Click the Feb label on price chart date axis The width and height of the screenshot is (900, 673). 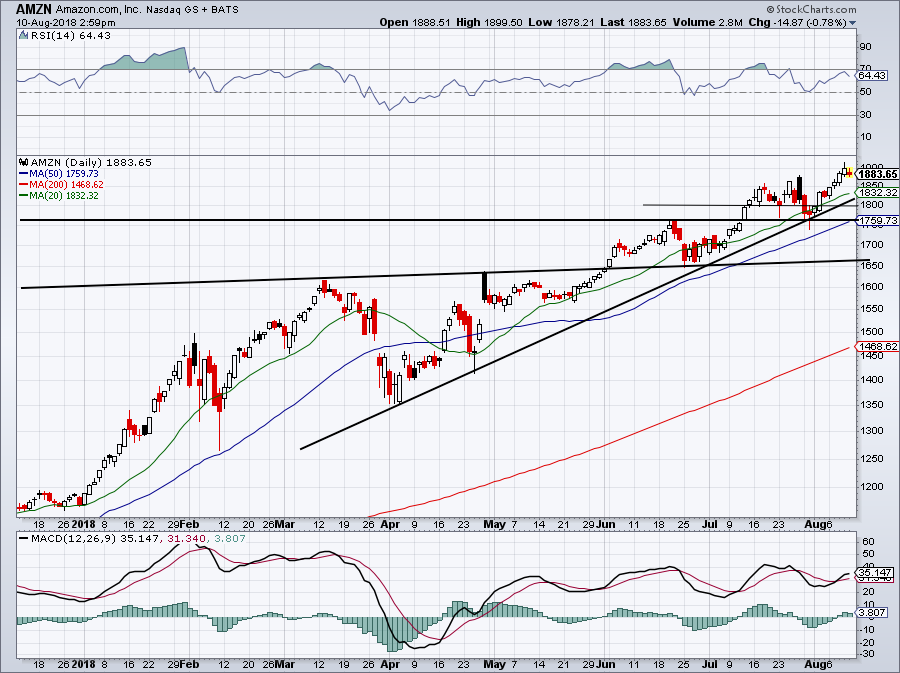(189, 524)
